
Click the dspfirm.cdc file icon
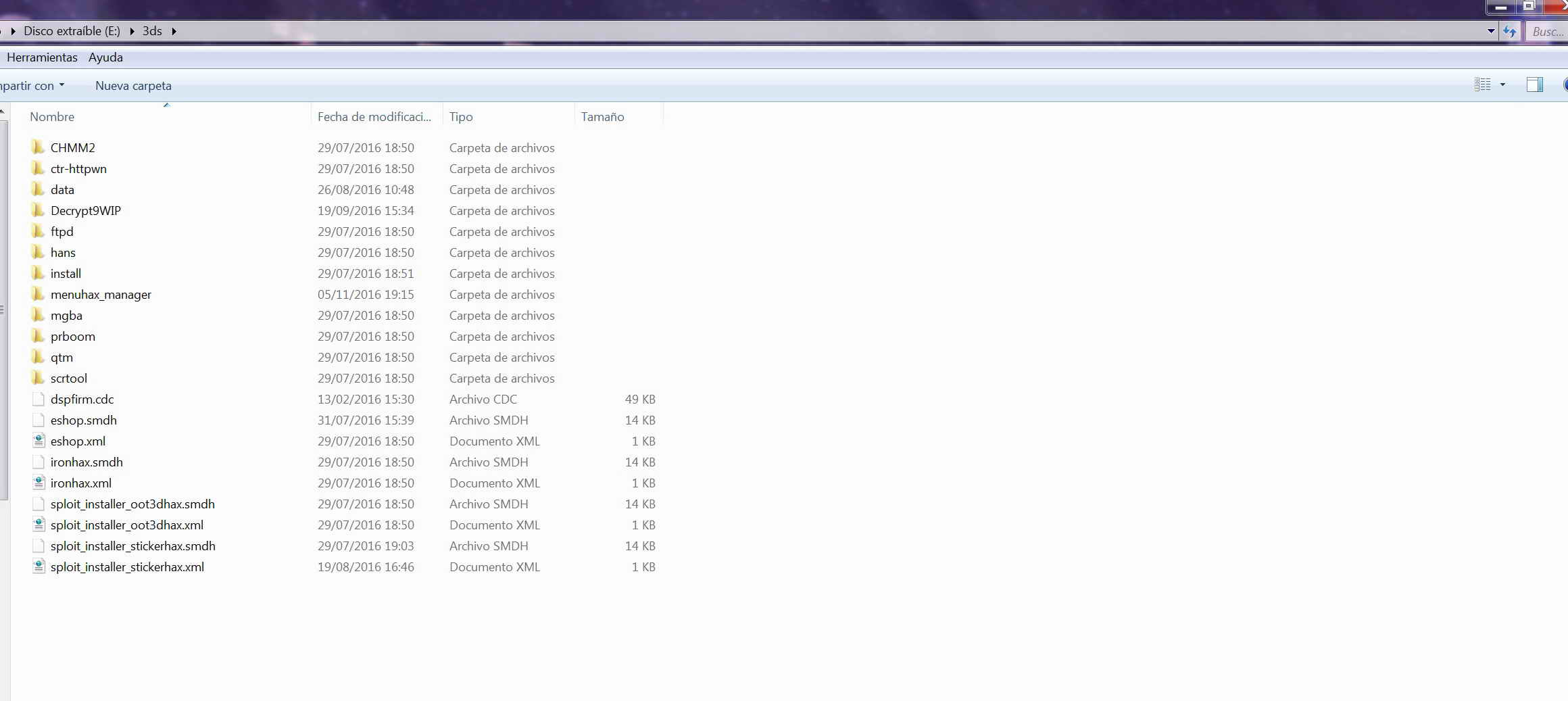click(x=39, y=399)
